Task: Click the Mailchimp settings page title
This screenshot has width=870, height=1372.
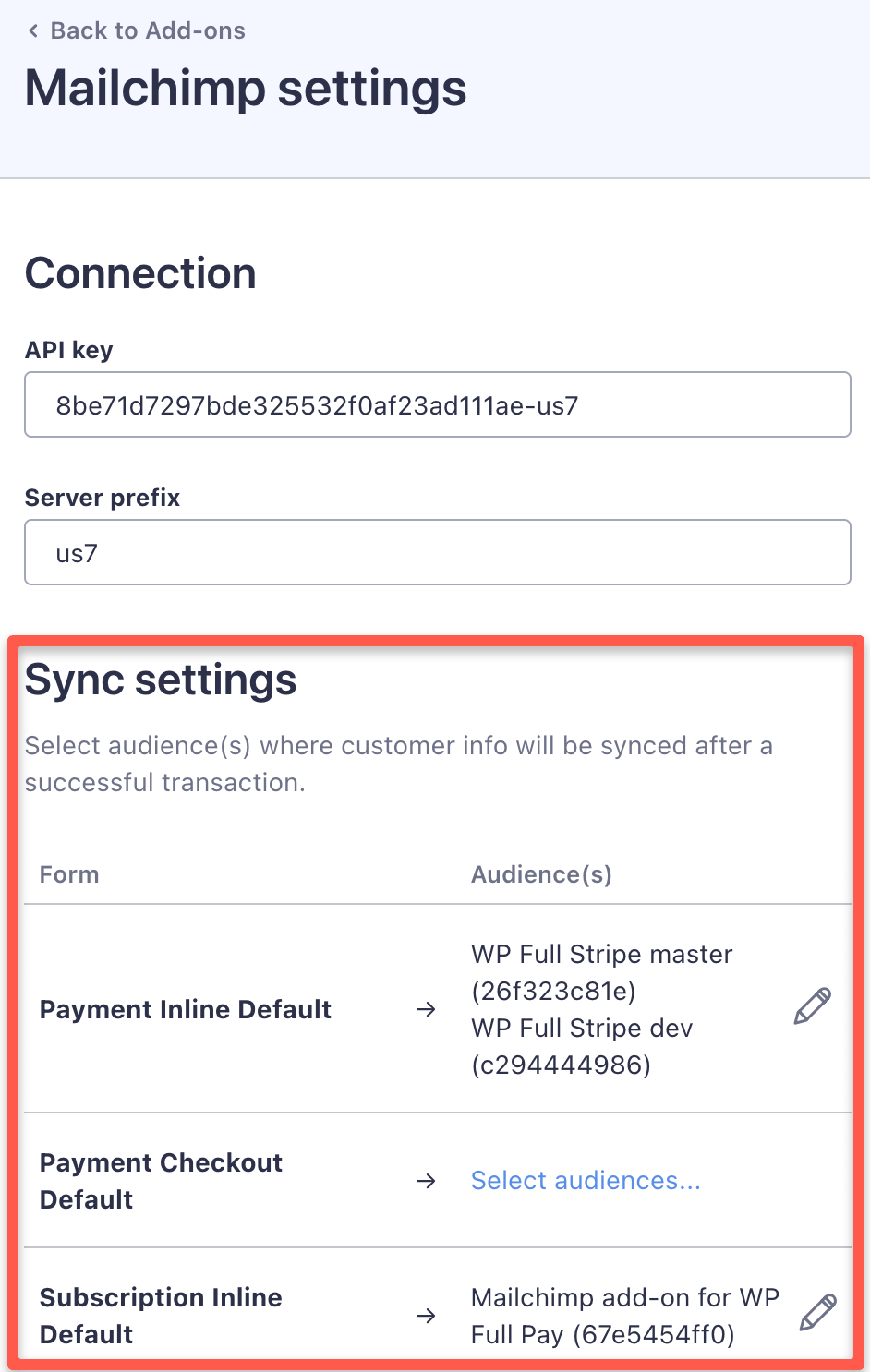Action: pyautogui.click(x=246, y=89)
